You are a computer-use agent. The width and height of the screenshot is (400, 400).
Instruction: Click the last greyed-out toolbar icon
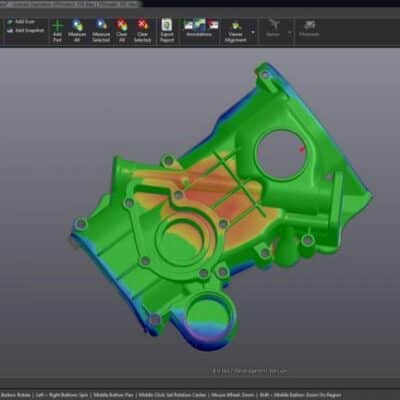tap(309, 25)
